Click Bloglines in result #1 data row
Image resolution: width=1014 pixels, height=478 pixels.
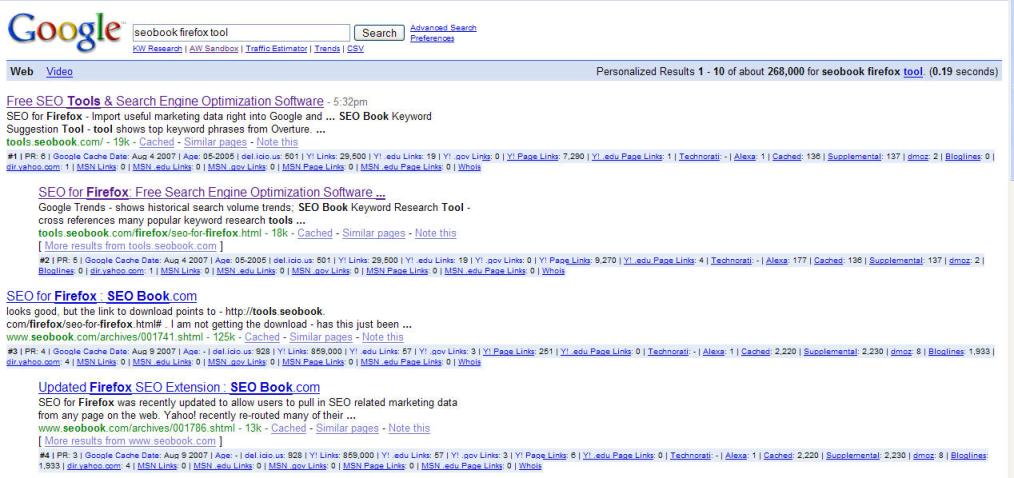coord(963,157)
